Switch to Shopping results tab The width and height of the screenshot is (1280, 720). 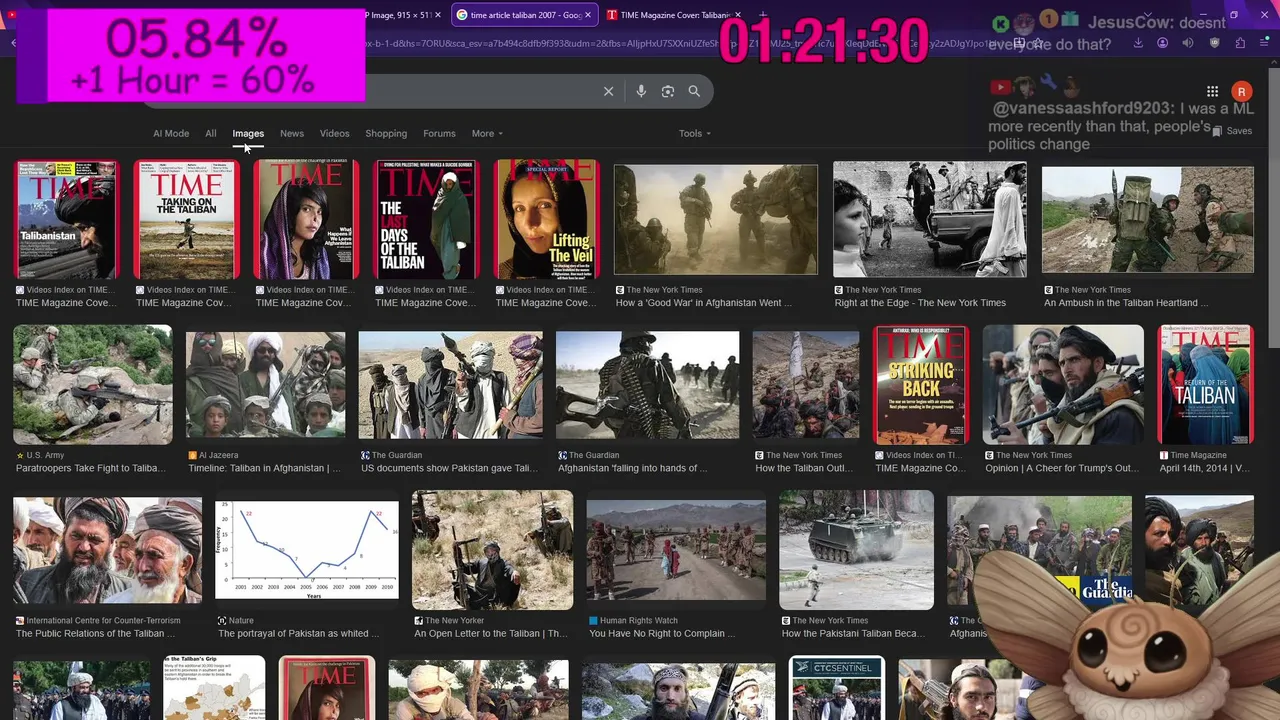[x=386, y=133]
